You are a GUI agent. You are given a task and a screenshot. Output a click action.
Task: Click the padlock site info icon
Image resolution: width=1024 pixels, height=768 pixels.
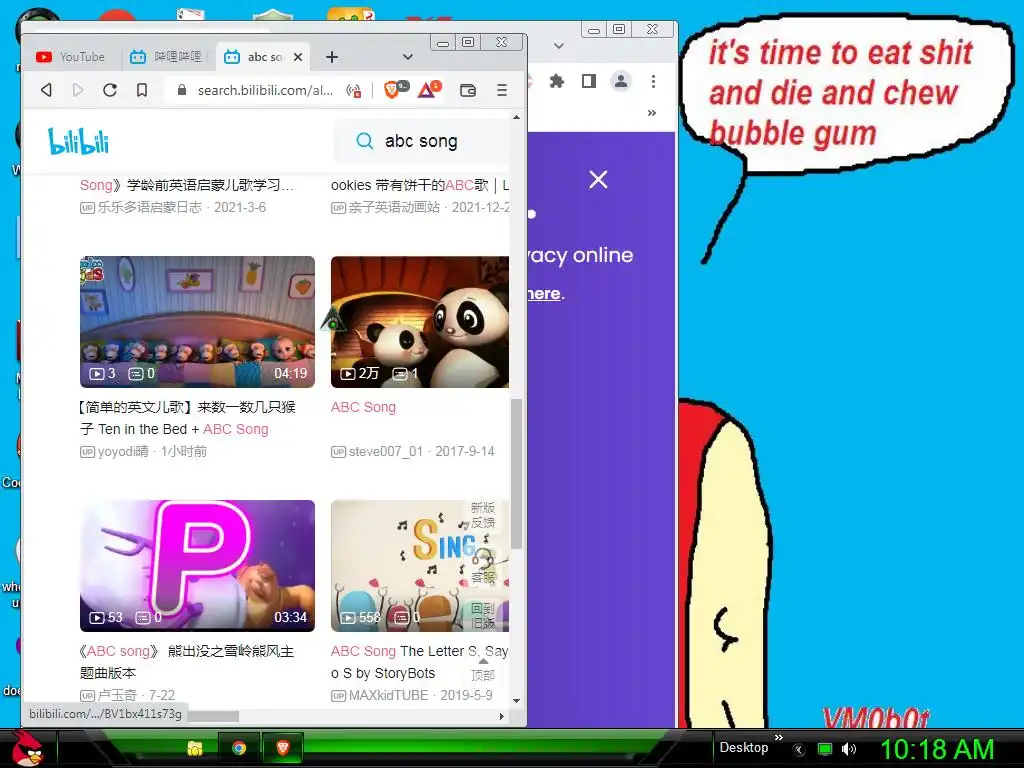[x=182, y=90]
